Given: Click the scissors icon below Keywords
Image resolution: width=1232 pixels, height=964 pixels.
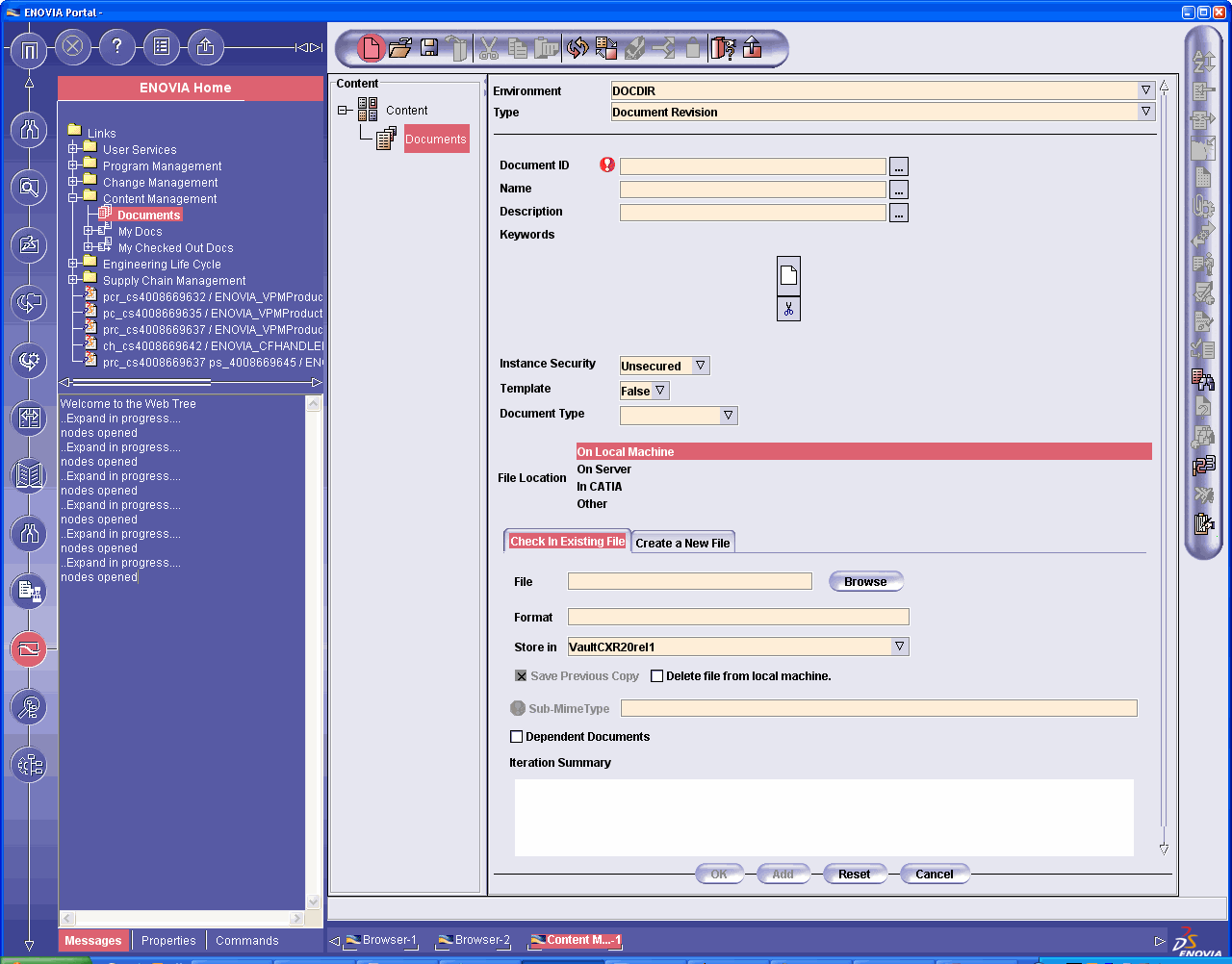Looking at the screenshot, I should (788, 309).
